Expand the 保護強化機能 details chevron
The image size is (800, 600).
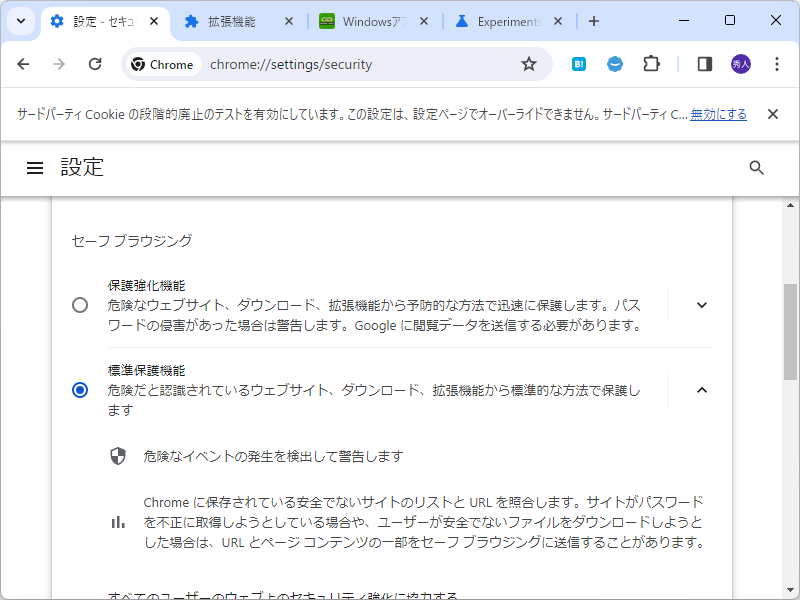coord(701,305)
